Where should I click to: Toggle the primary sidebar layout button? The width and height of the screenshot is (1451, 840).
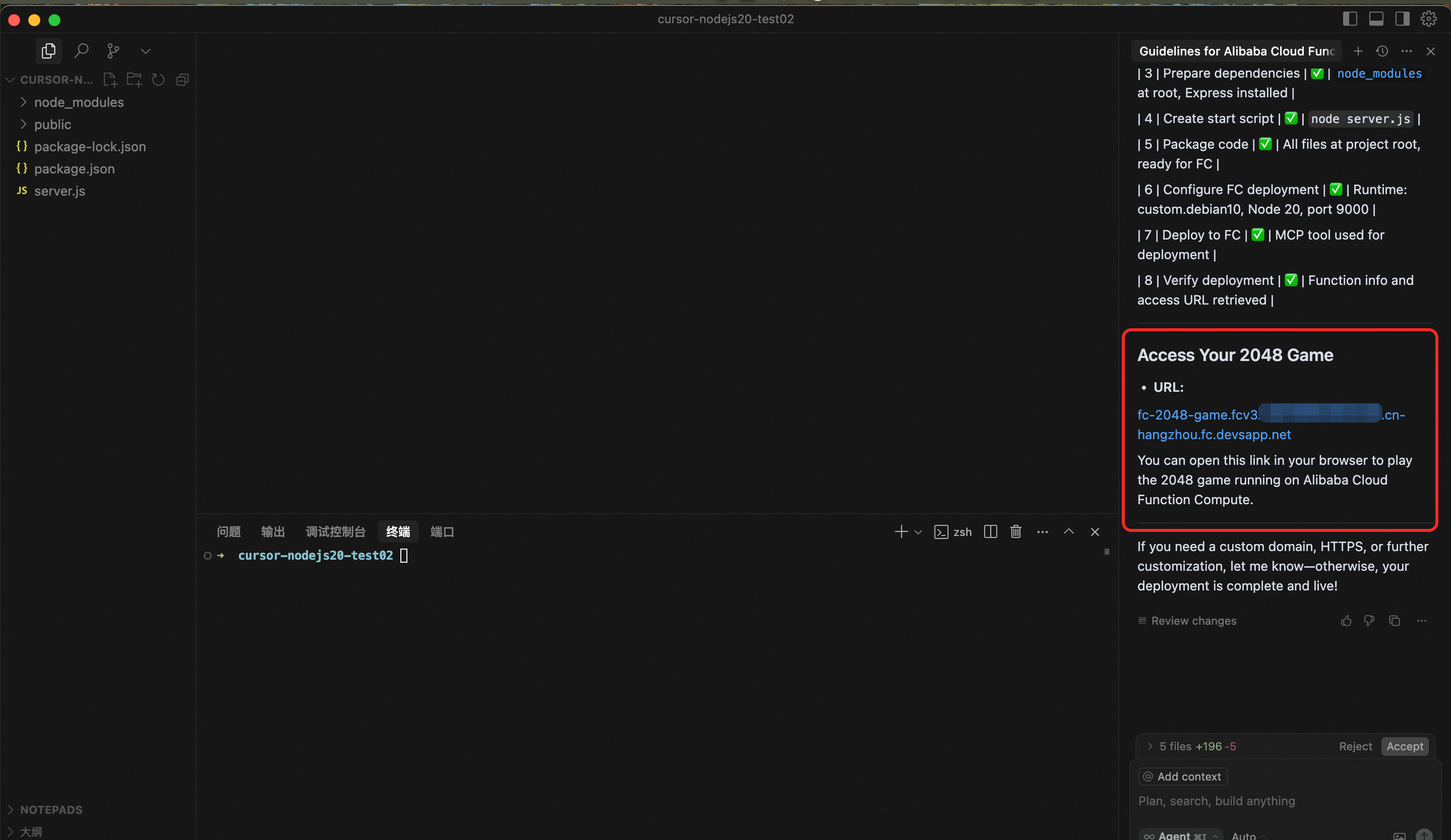coord(1350,19)
